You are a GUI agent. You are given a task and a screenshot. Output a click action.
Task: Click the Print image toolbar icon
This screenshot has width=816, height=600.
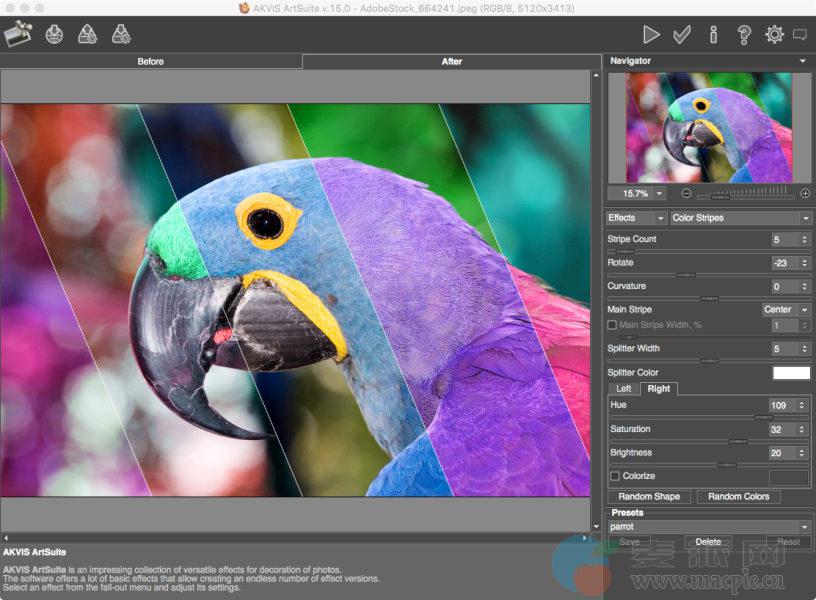click(121, 35)
